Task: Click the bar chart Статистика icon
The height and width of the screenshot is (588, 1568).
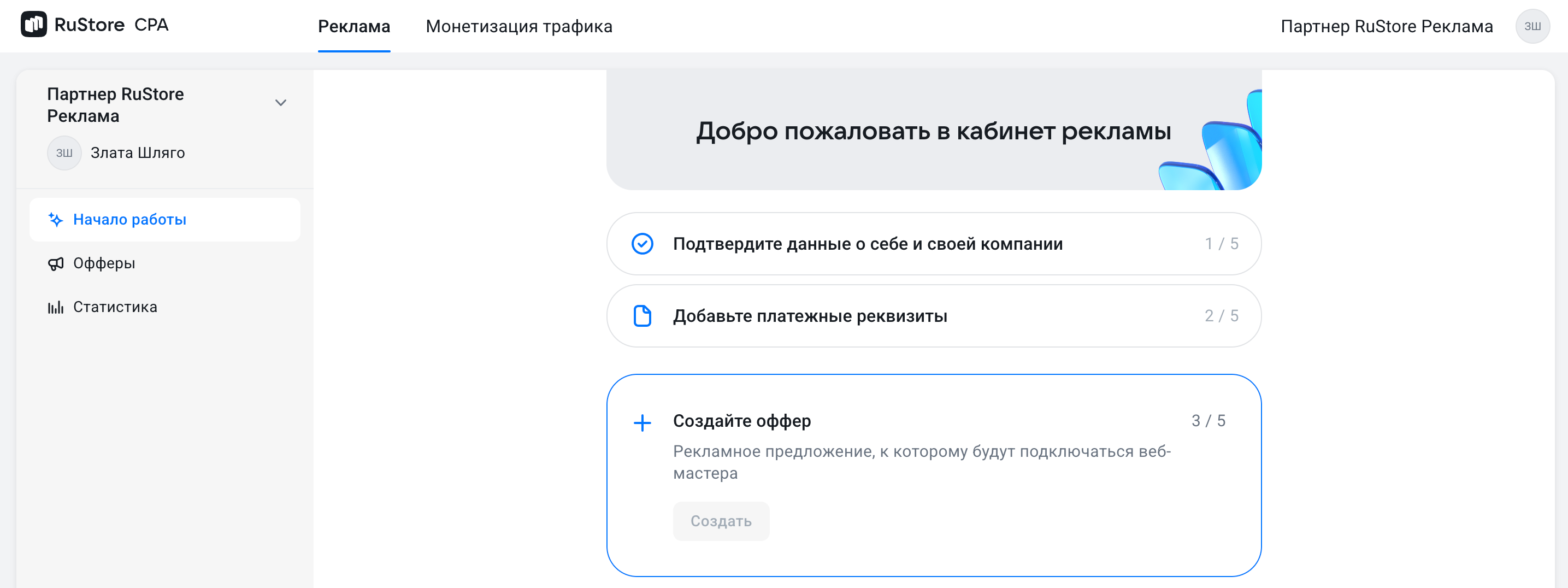Action: (55, 308)
